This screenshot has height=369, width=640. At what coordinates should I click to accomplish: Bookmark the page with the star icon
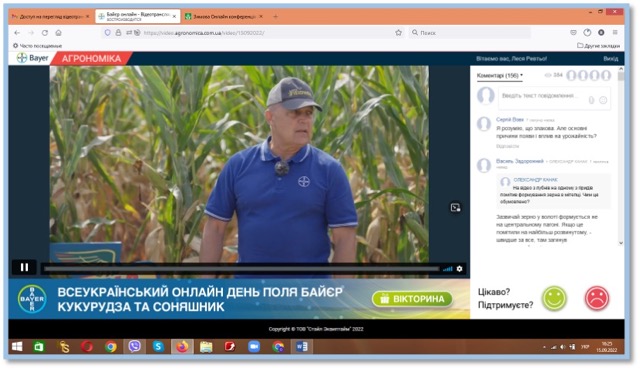pos(398,33)
